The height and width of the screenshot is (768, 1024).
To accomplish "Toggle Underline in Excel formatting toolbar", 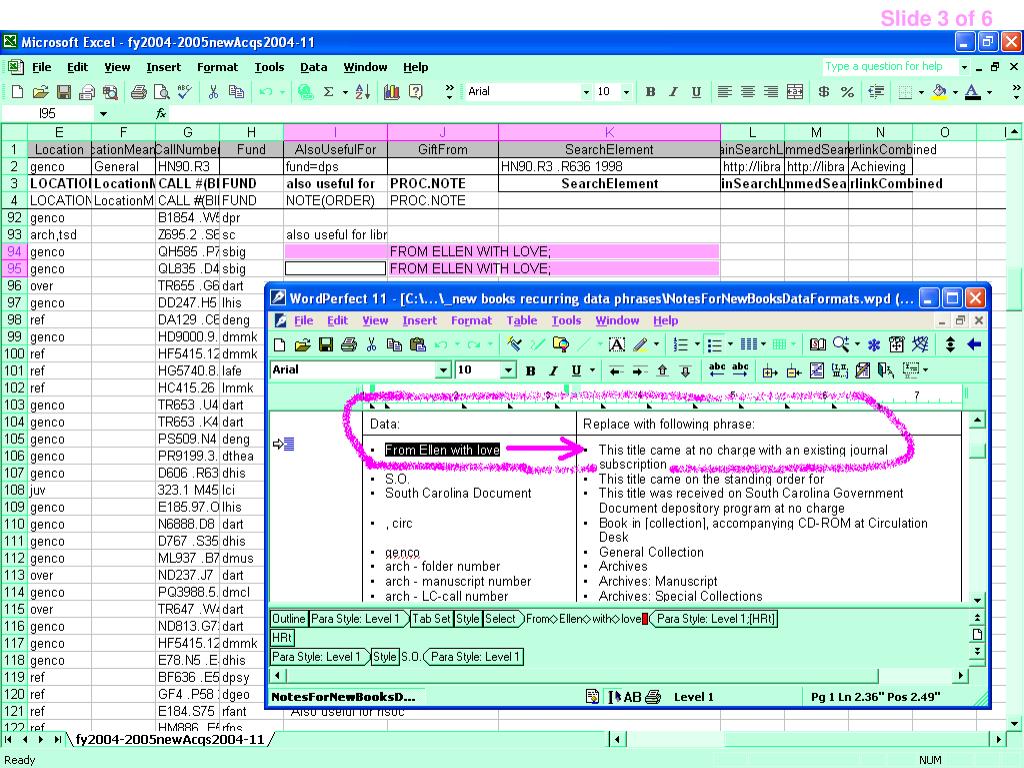I will tap(696, 92).
